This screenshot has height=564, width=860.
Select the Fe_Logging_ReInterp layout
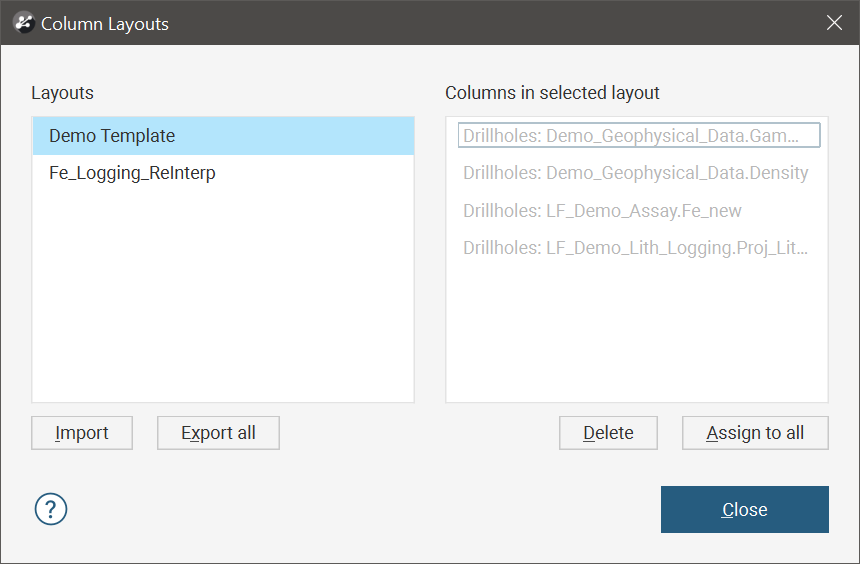(x=223, y=173)
